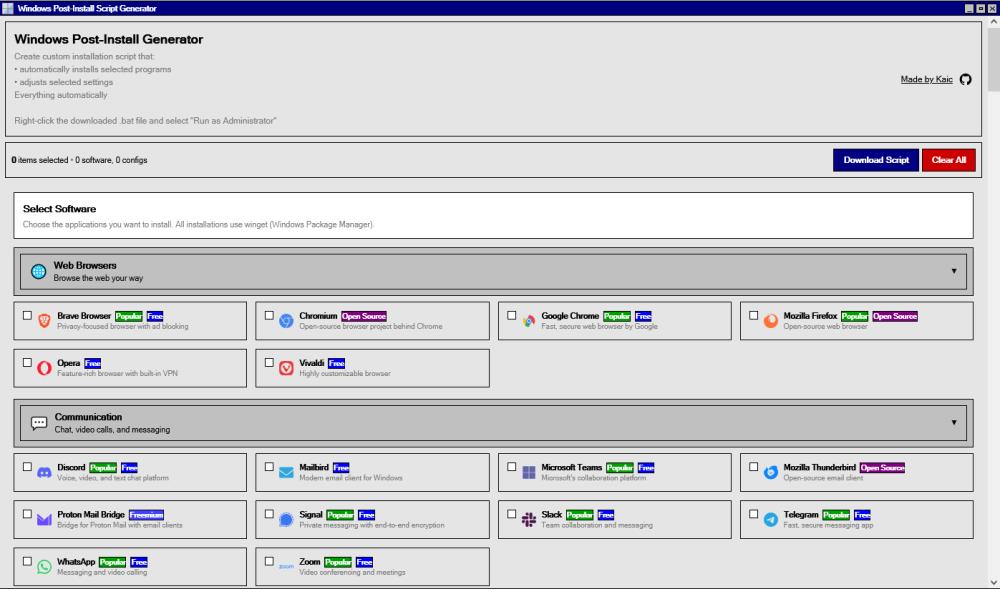Click the Popular badge on WhatsApp
The height and width of the screenshot is (589, 1000).
tap(112, 562)
